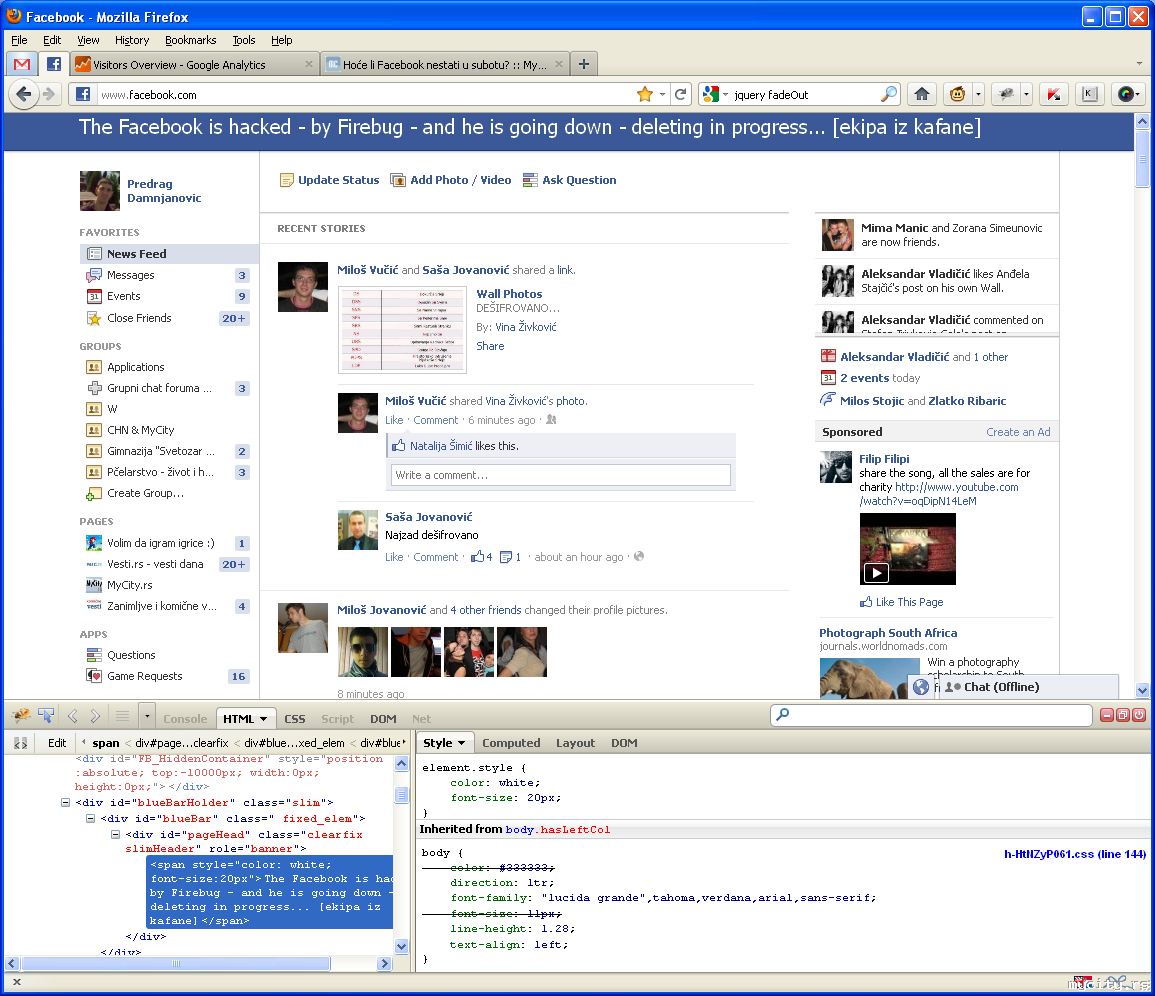Click Ask Question
Image resolution: width=1155 pixels, height=996 pixels.
point(569,180)
